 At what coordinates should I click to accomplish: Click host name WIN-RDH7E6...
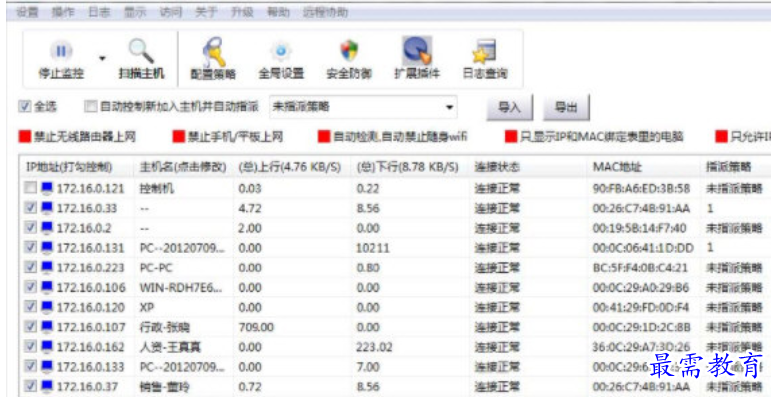181,287
